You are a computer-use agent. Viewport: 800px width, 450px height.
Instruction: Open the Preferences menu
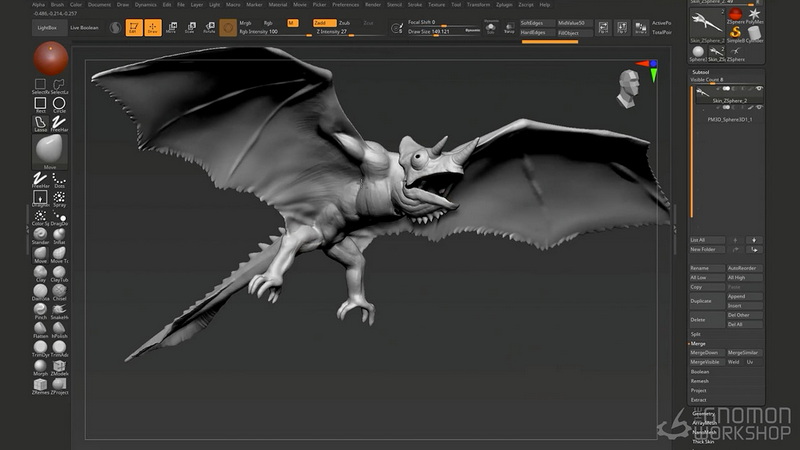pyautogui.click(x=345, y=5)
